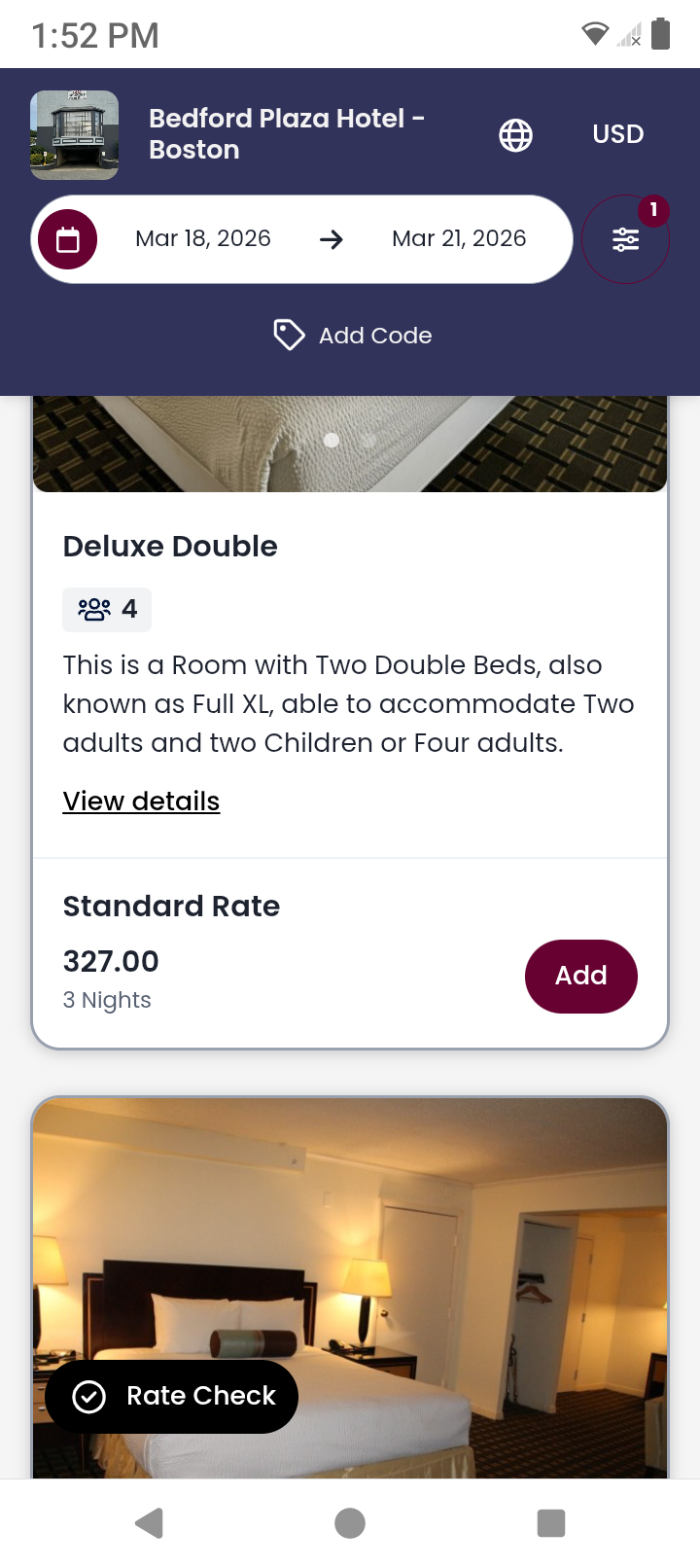
Task: Tap the checkmark icon in Rate Check
Action: 89,1397
